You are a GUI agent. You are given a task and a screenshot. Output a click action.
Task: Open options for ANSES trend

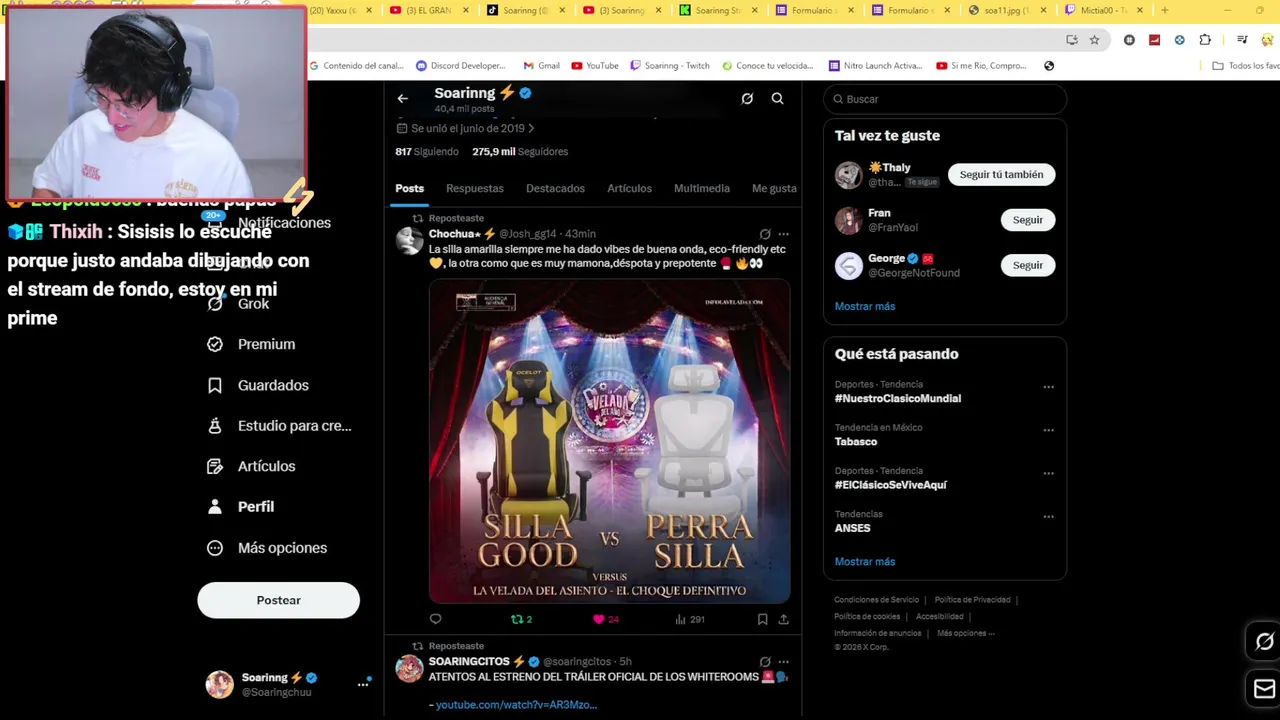(x=1048, y=517)
